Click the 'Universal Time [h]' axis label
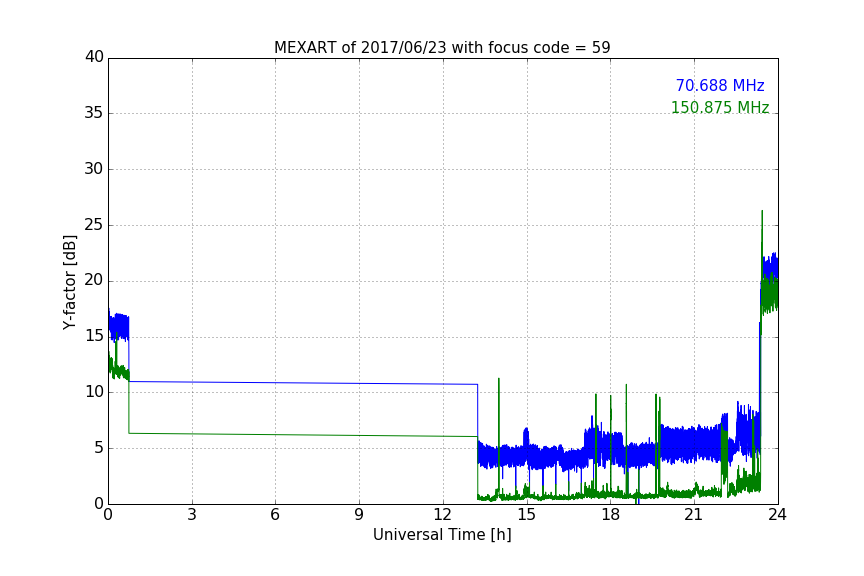This screenshot has height=576, width=864. click(442, 535)
